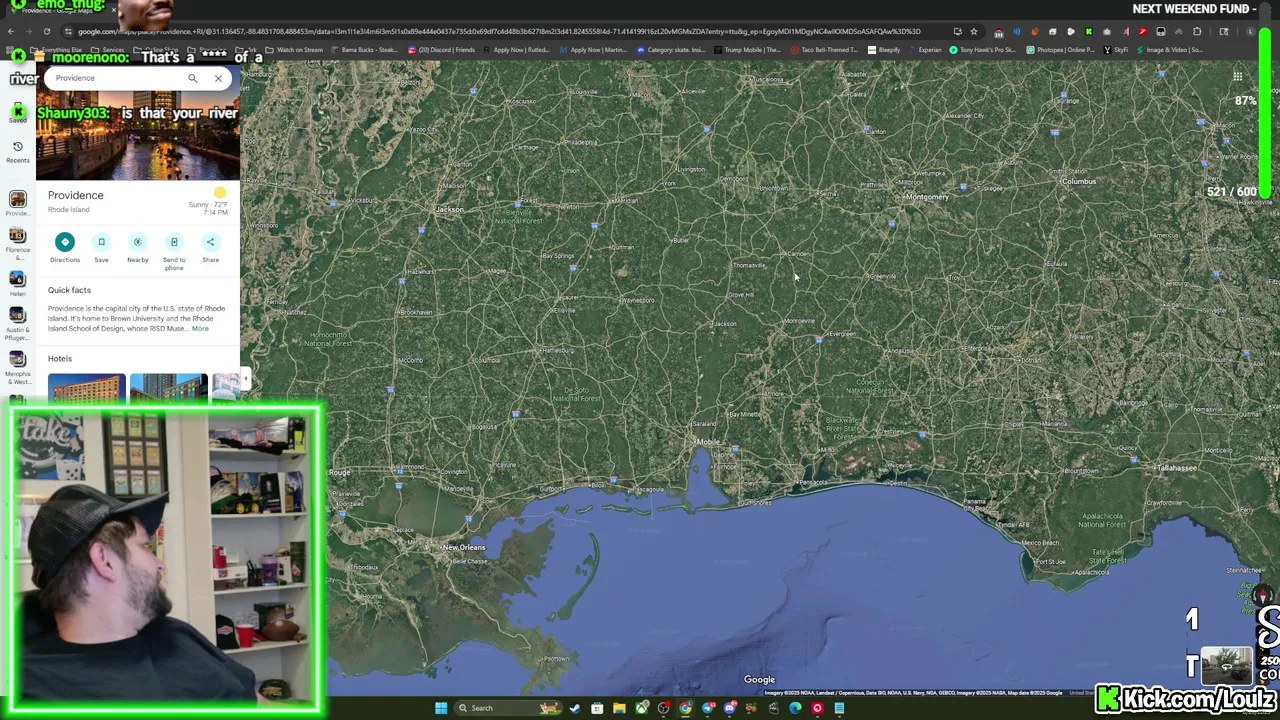Image resolution: width=1280 pixels, height=720 pixels.
Task: Open File Explorer from taskbar
Action: [619, 708]
